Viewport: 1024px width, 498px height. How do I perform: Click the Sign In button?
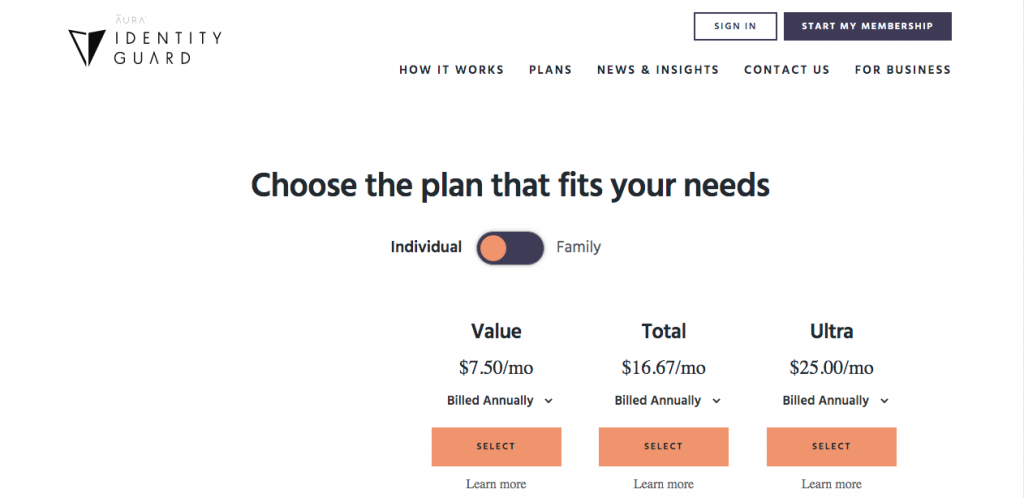click(x=735, y=26)
